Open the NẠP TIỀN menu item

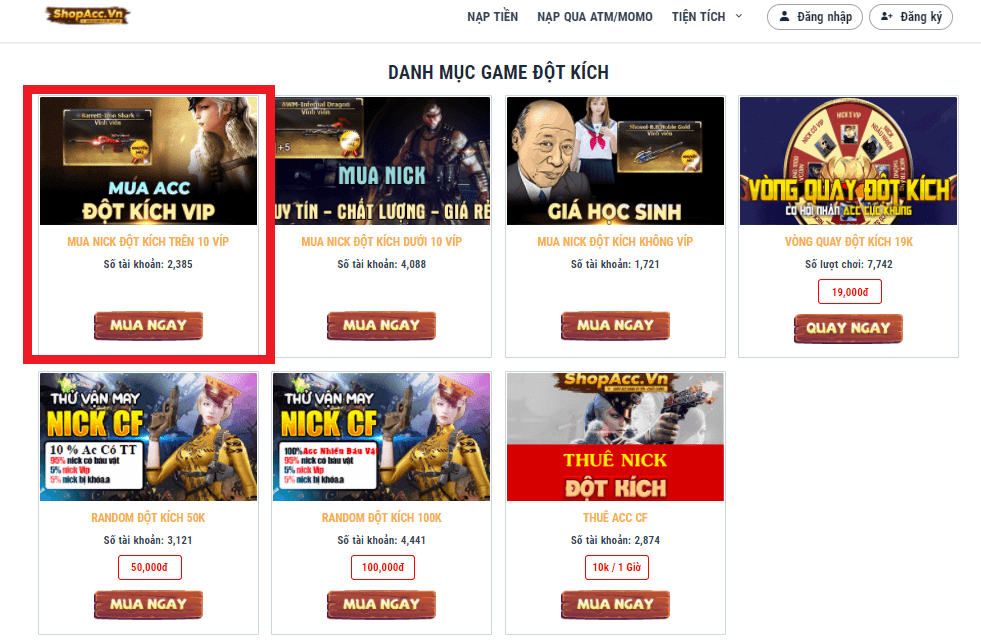(492, 17)
